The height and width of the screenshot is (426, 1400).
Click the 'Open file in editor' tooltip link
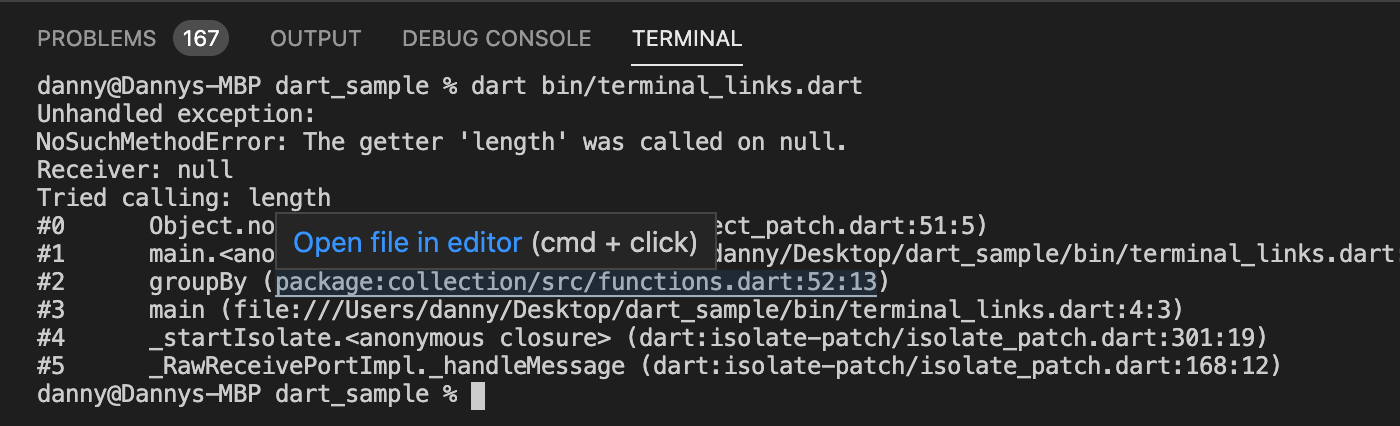408,242
